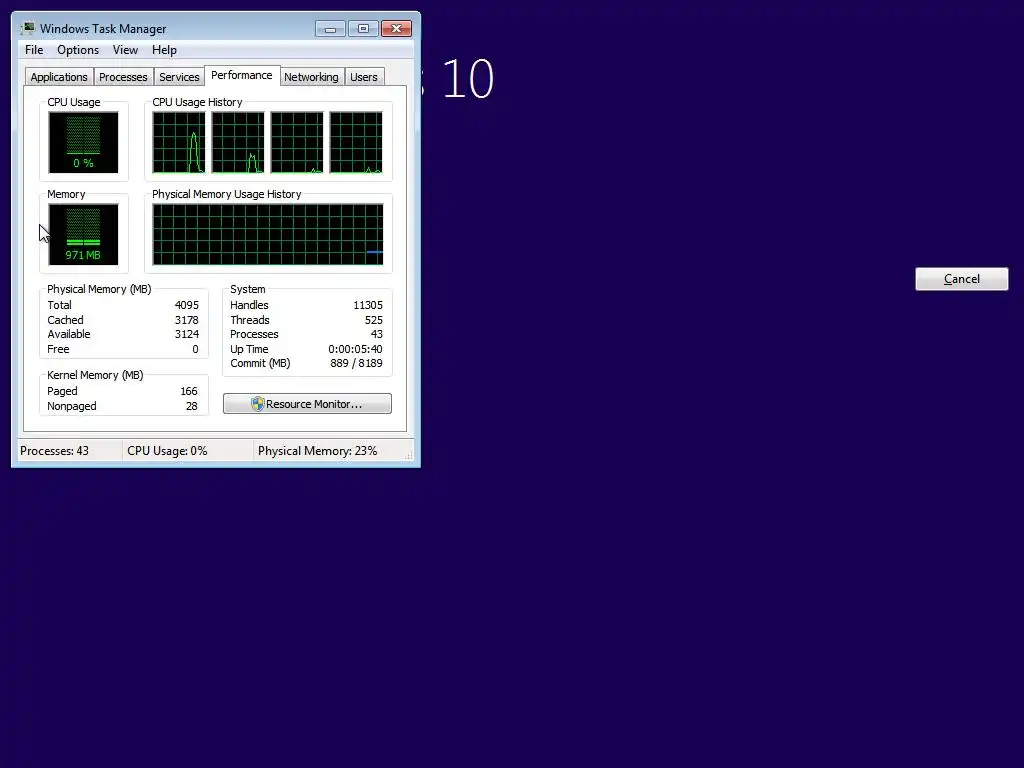Open the File menu
The height and width of the screenshot is (768, 1024).
click(x=34, y=50)
